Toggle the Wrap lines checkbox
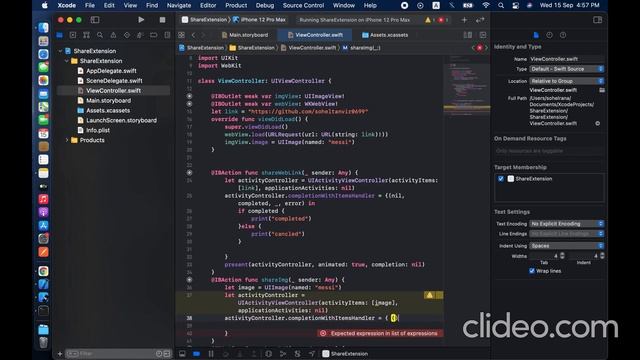640x360 pixels. tap(531, 271)
